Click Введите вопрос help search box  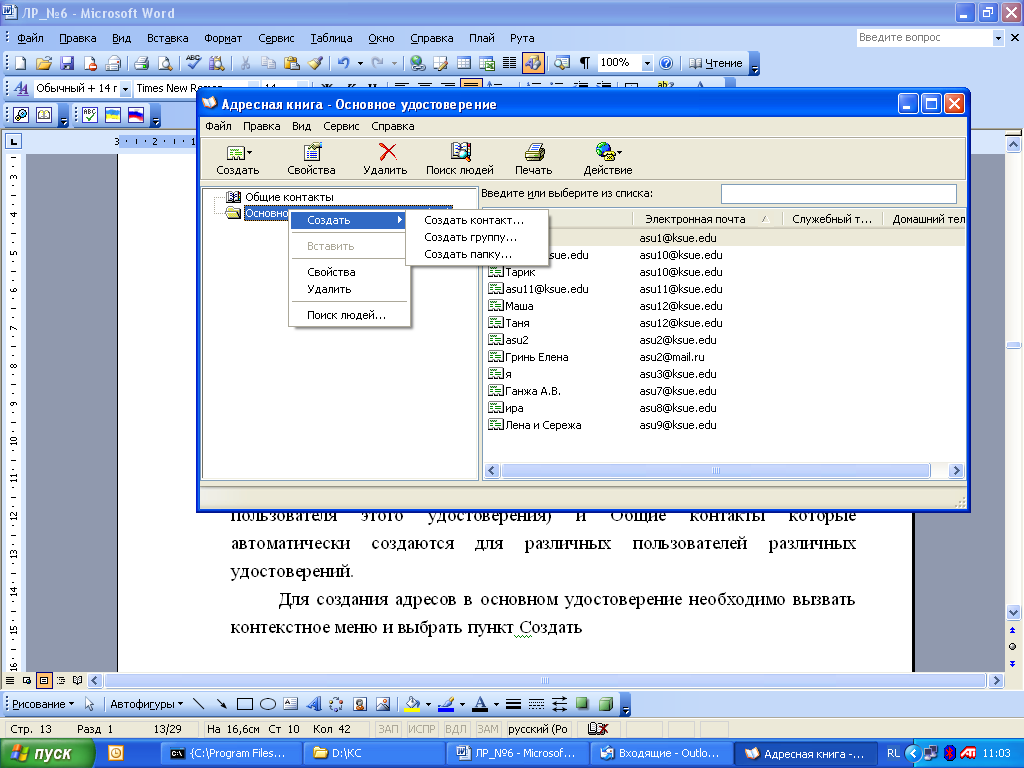point(924,38)
